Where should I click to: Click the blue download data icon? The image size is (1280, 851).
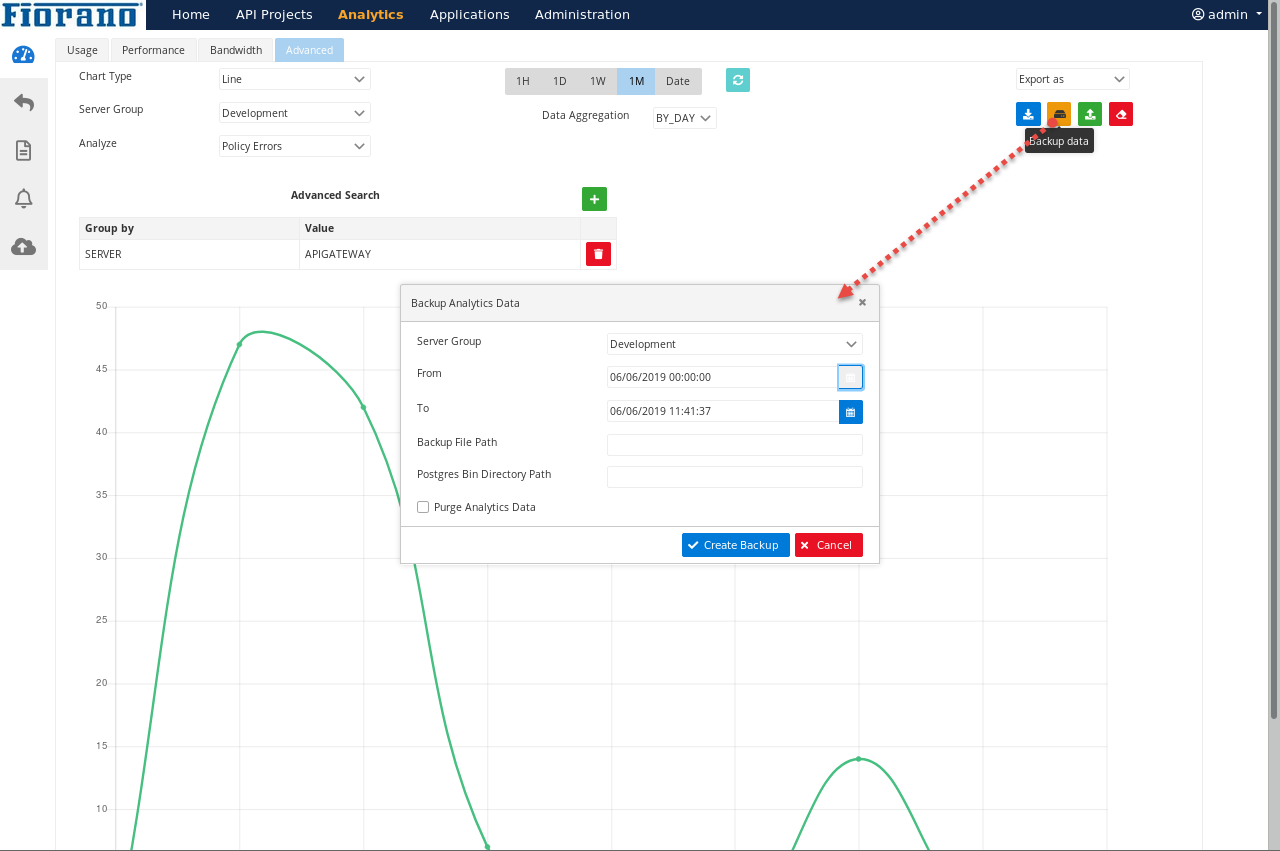pos(1028,114)
